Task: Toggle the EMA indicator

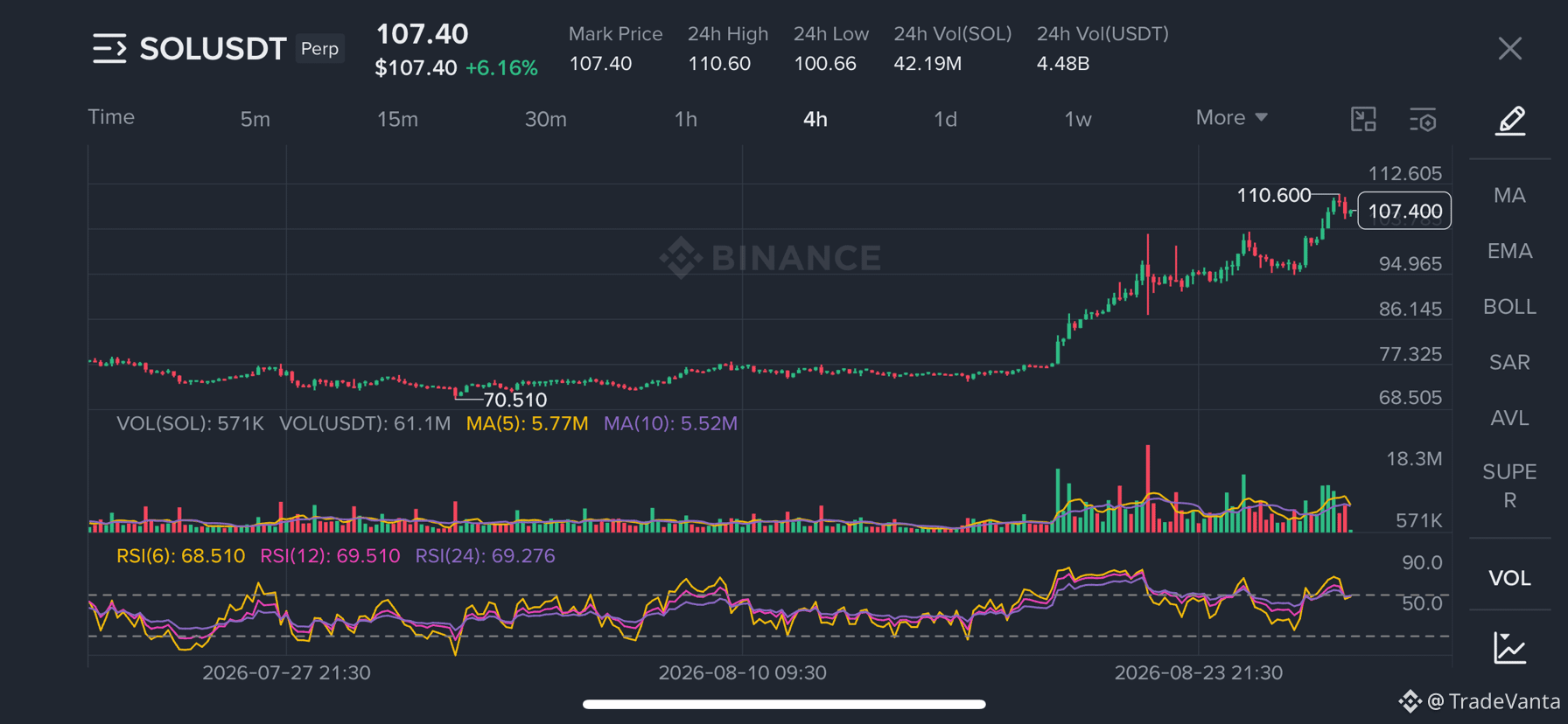Action: point(1509,251)
